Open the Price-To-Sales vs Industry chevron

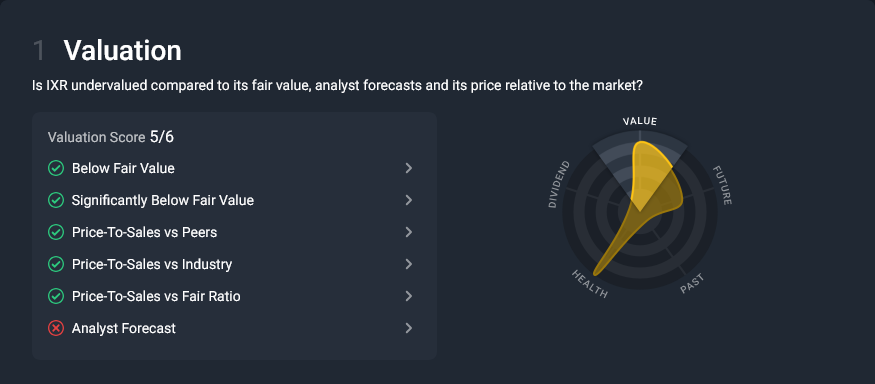pyautogui.click(x=409, y=264)
